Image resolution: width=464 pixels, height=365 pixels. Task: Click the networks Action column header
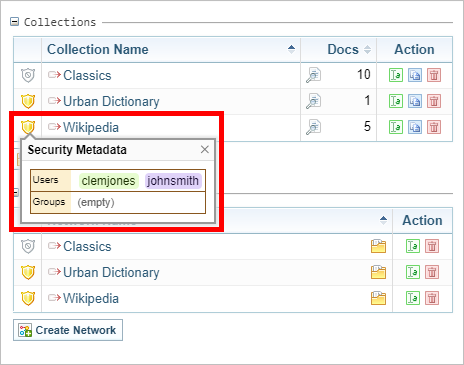coord(423,221)
